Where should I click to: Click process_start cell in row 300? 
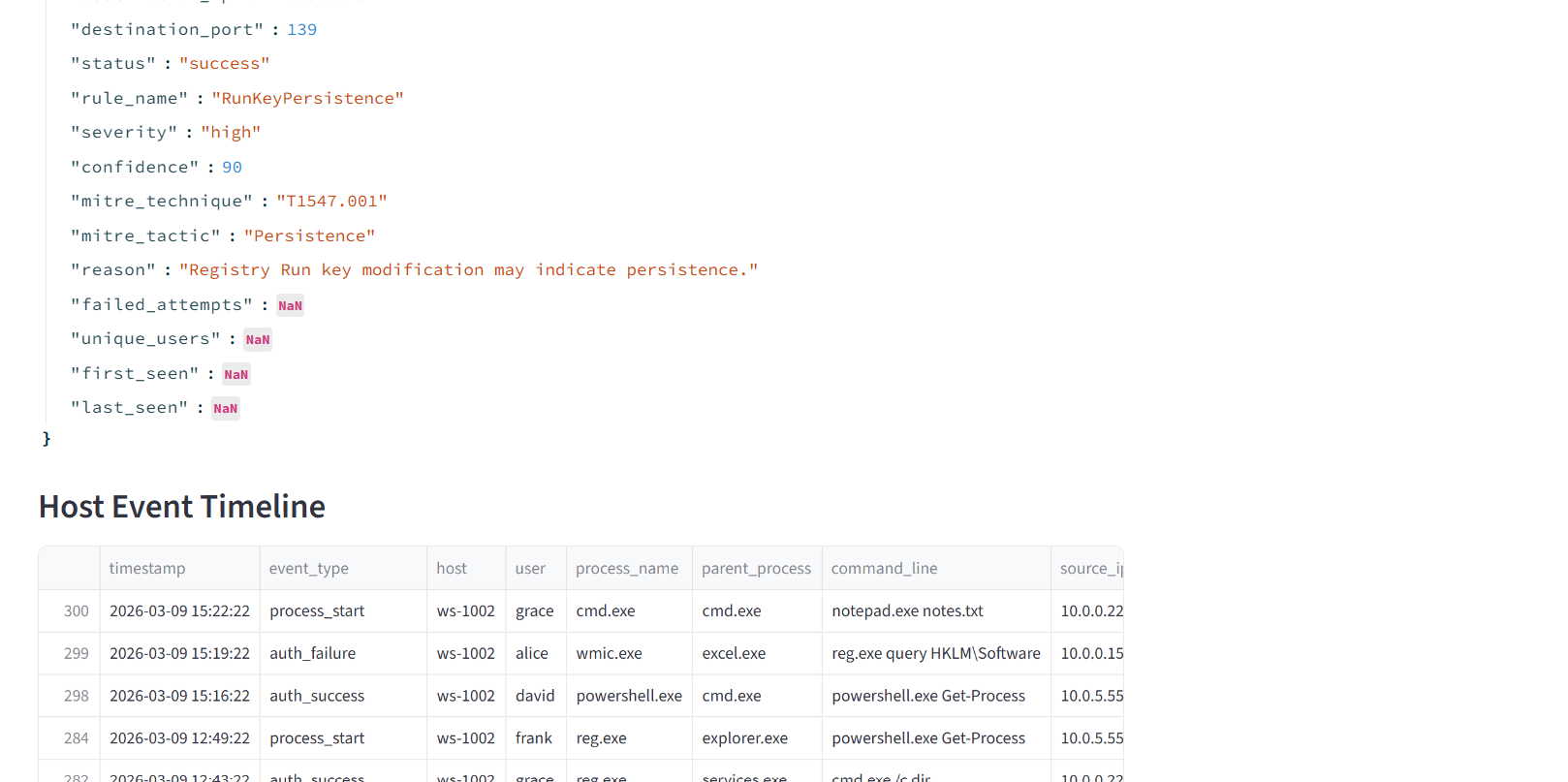point(343,610)
